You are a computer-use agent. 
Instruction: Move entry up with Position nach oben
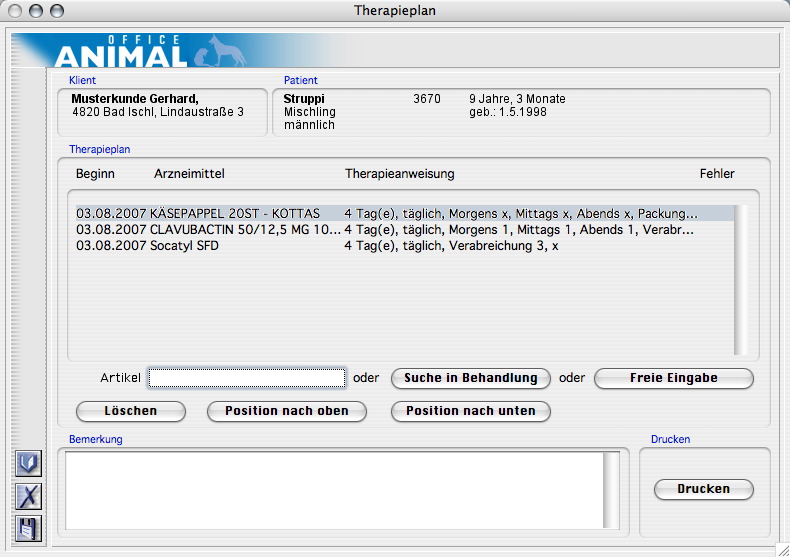286,411
